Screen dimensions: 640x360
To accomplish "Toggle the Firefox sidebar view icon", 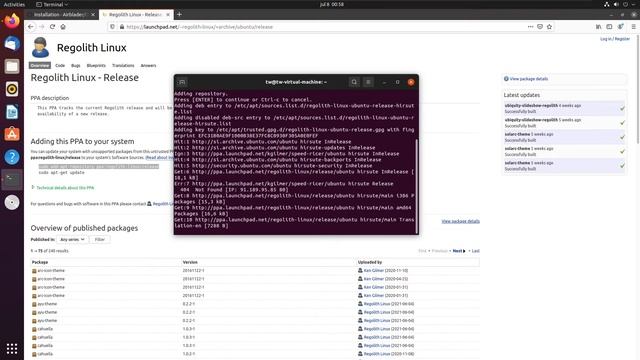I will 609,27.
